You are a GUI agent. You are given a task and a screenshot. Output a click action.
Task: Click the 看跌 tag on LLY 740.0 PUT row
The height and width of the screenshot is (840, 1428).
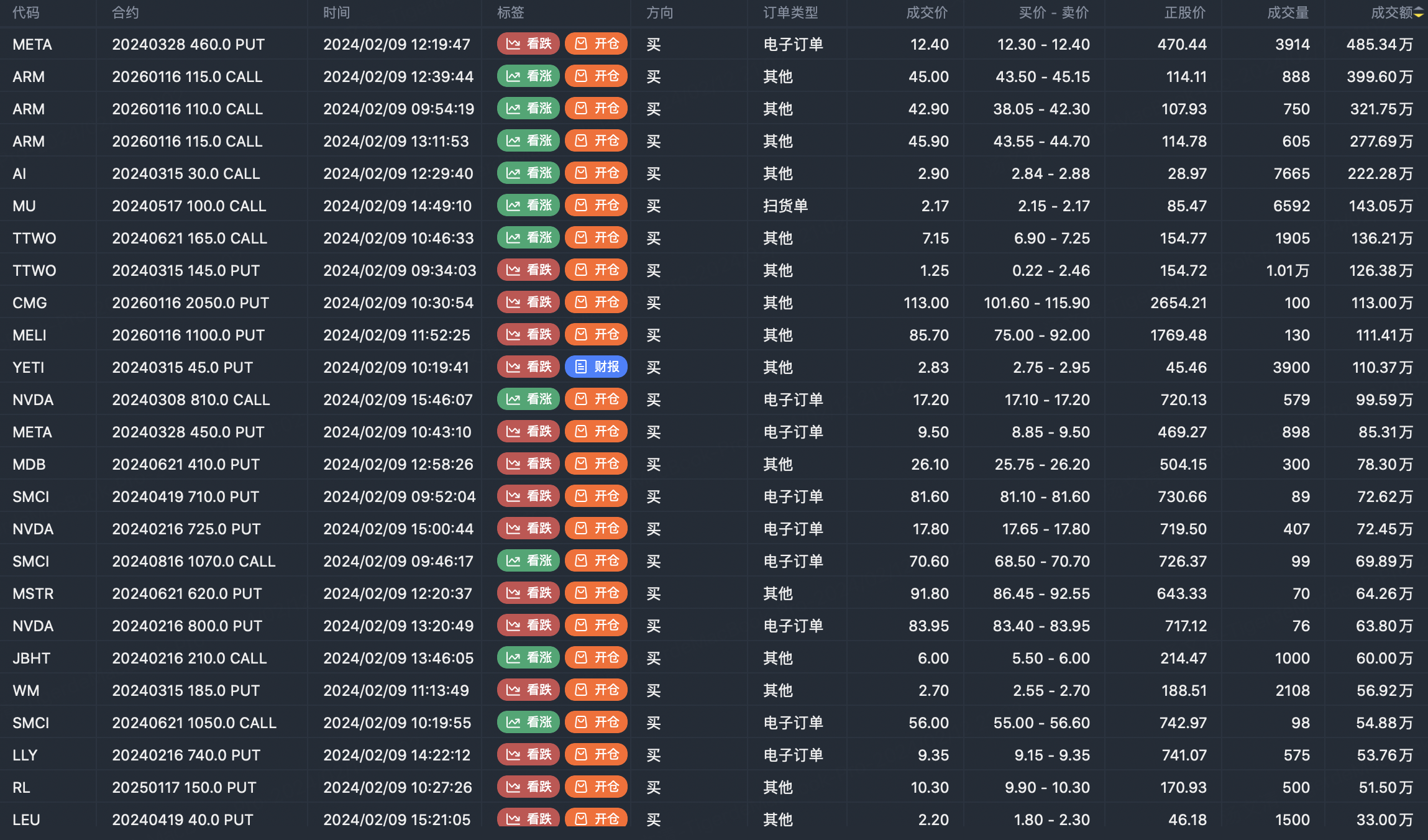(528, 755)
